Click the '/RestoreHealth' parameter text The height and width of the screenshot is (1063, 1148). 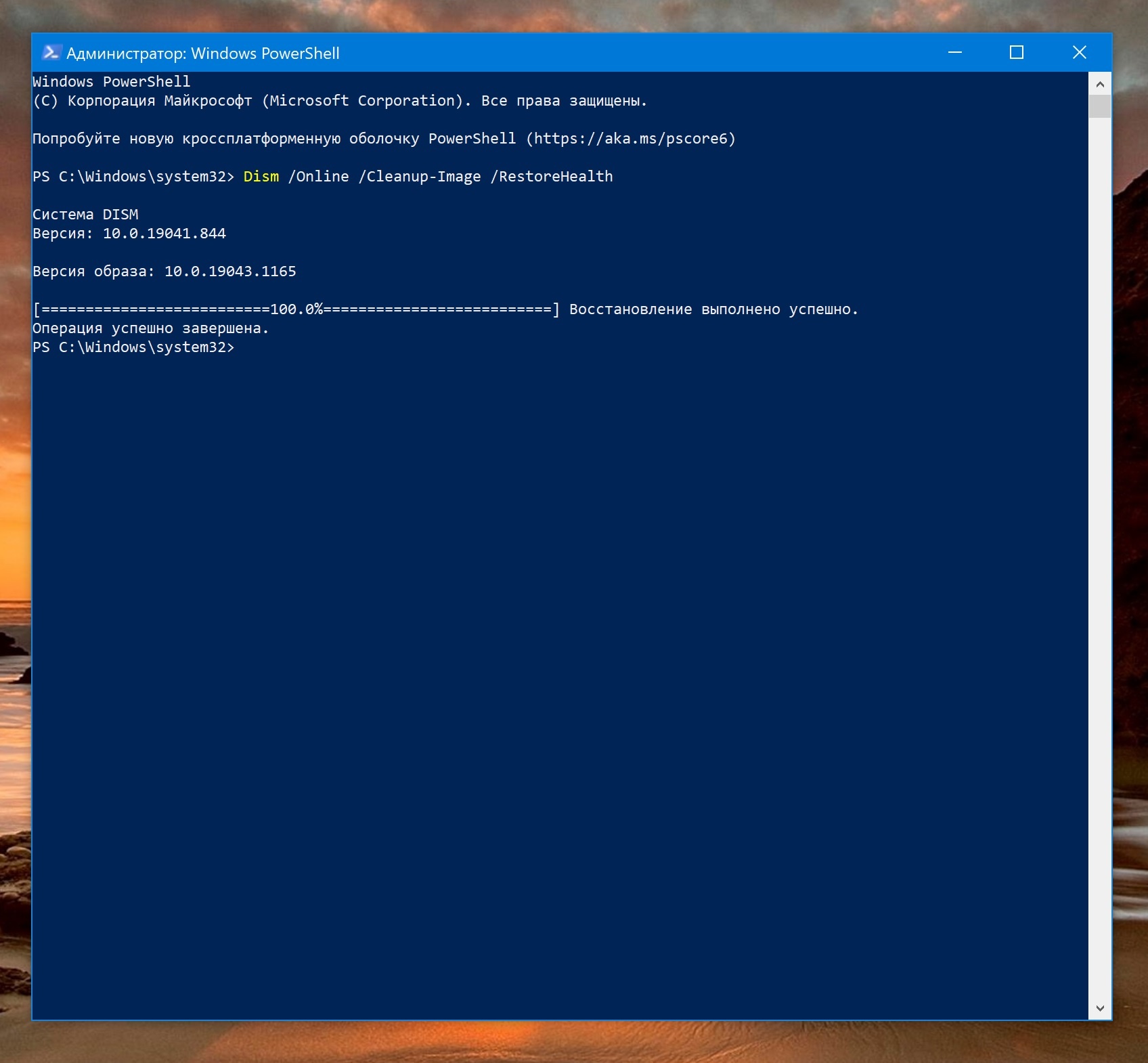tap(552, 177)
